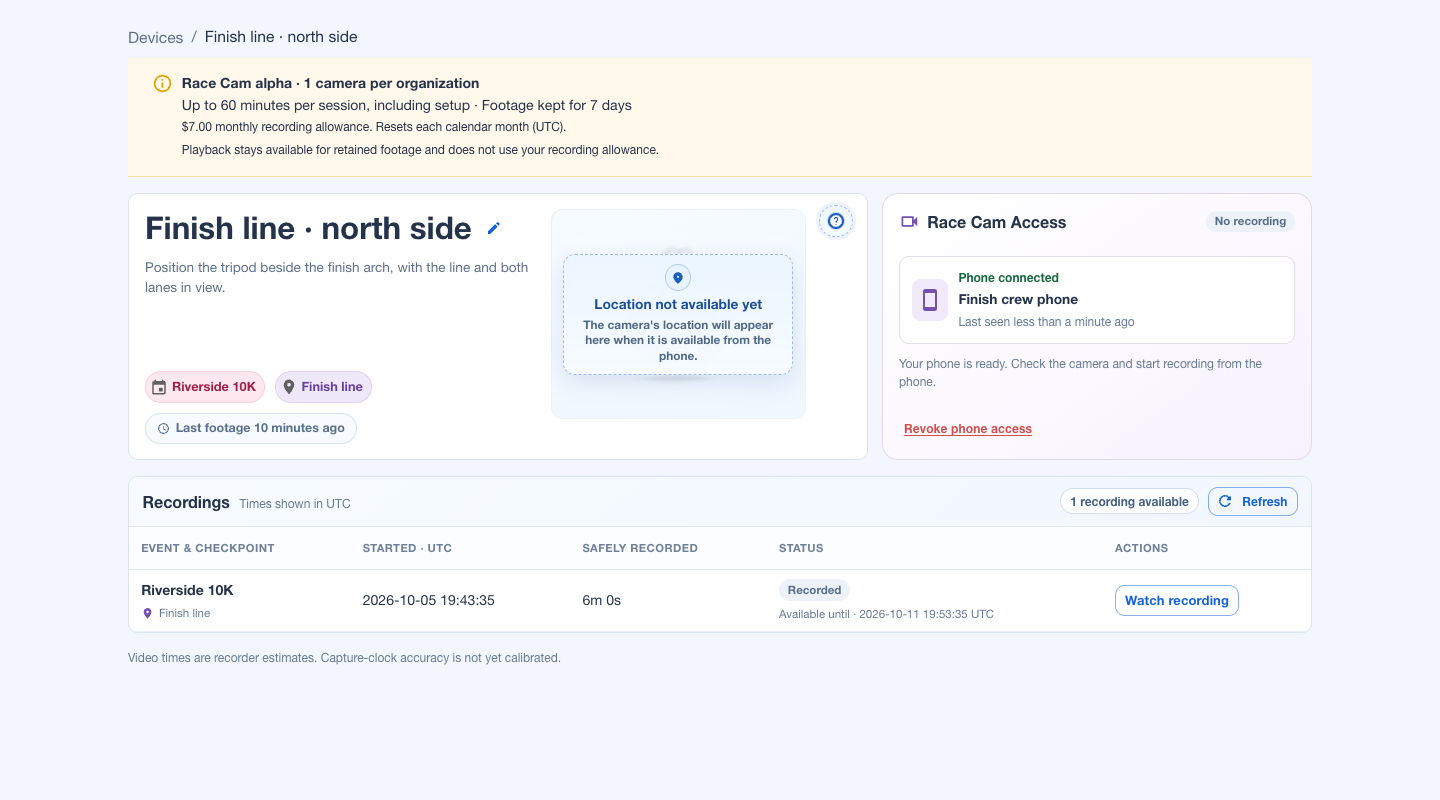This screenshot has width=1440, height=800.
Task: Click the 'Available until · 2026-10-11 19:53:35 UTC' text
Action: click(886, 614)
